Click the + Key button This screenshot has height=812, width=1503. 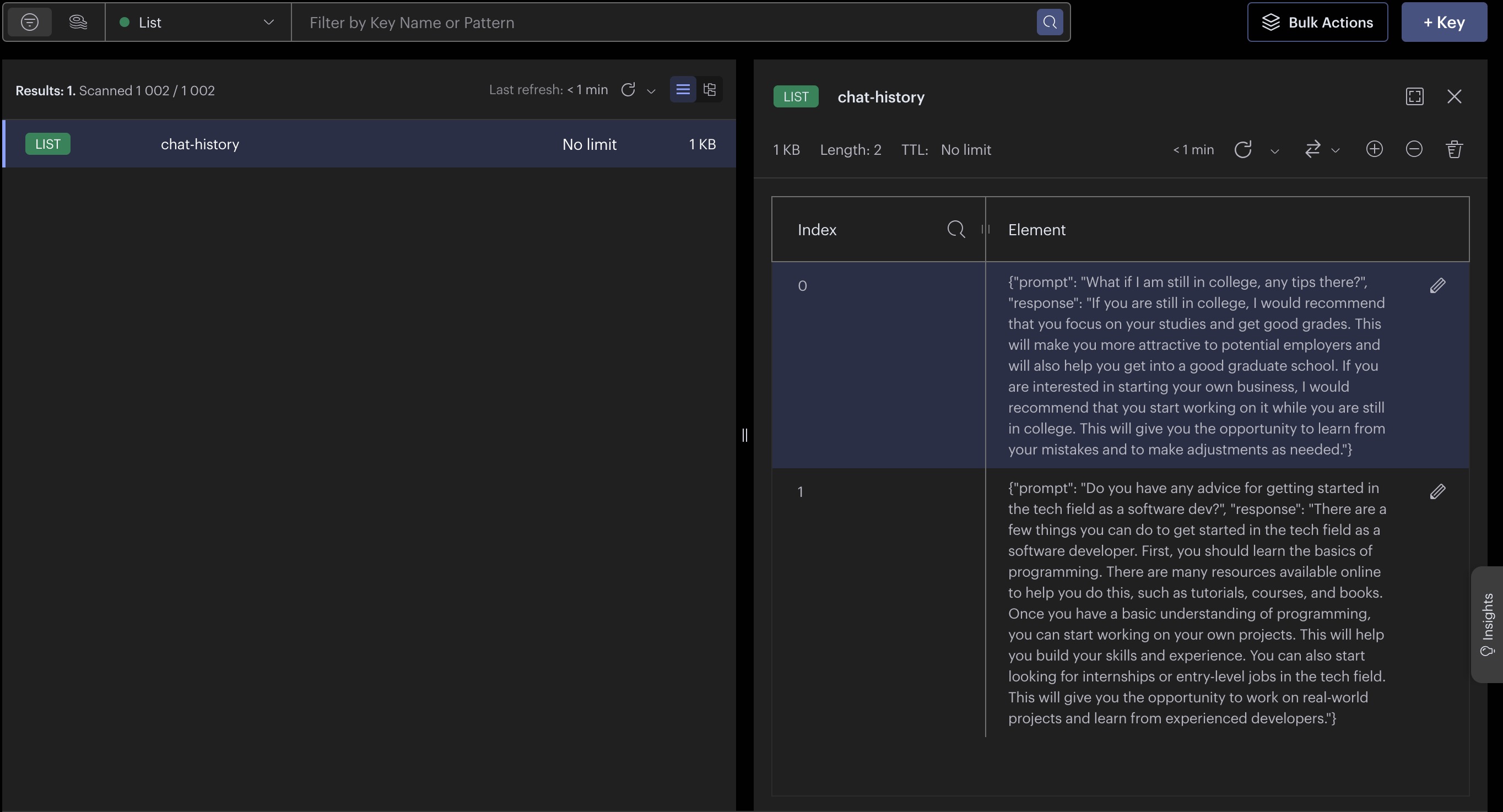click(x=1443, y=23)
